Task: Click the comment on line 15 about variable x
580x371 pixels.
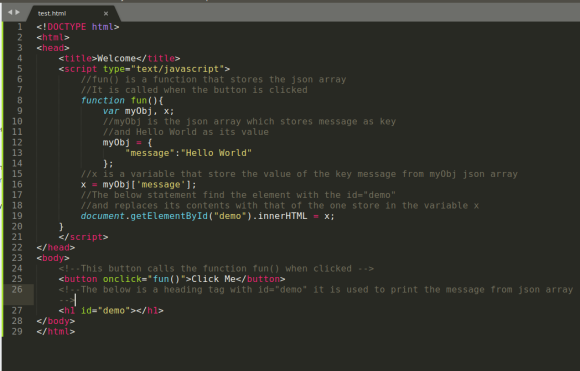Action: click(299, 174)
